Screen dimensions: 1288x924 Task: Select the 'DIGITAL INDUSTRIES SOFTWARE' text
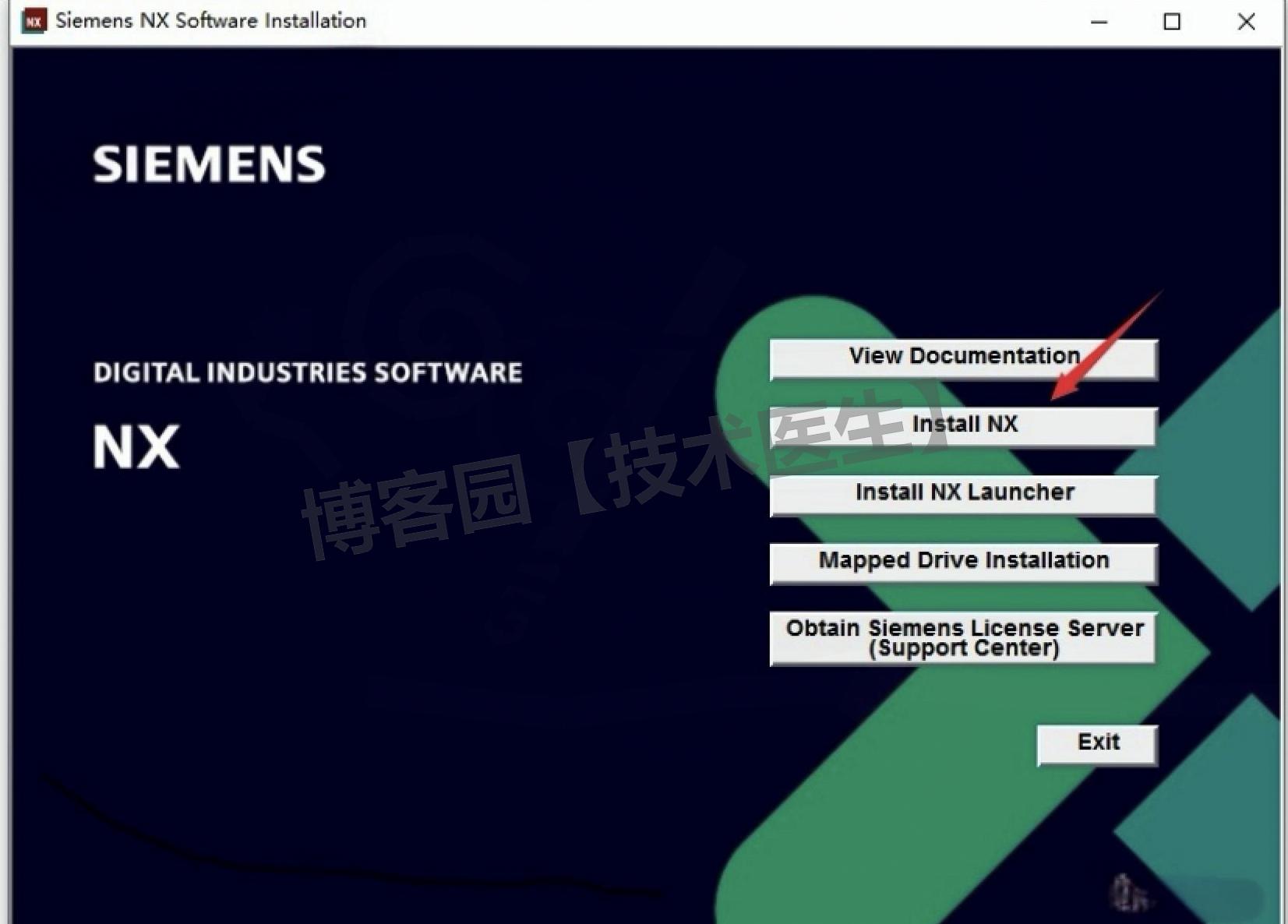coord(308,372)
